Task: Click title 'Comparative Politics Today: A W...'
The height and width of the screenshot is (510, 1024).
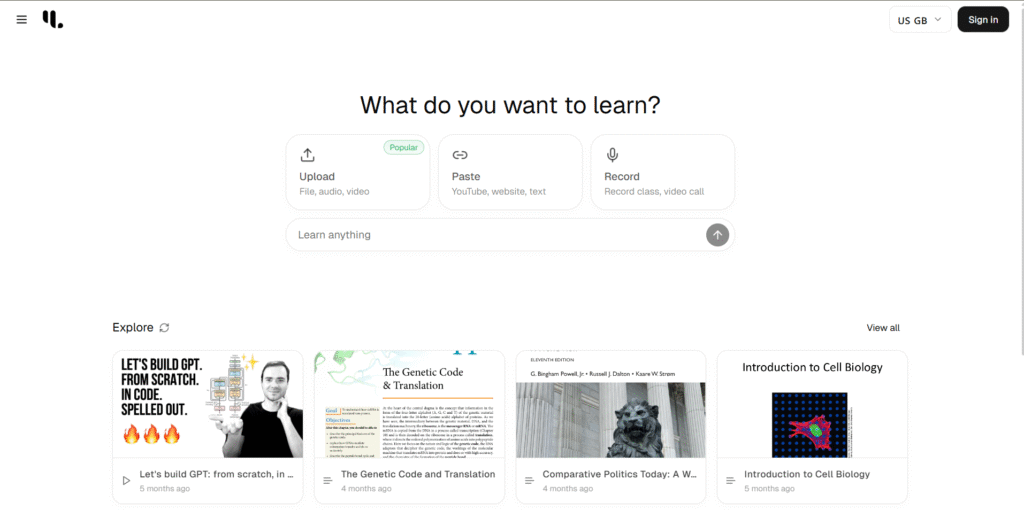Action: click(x=620, y=475)
